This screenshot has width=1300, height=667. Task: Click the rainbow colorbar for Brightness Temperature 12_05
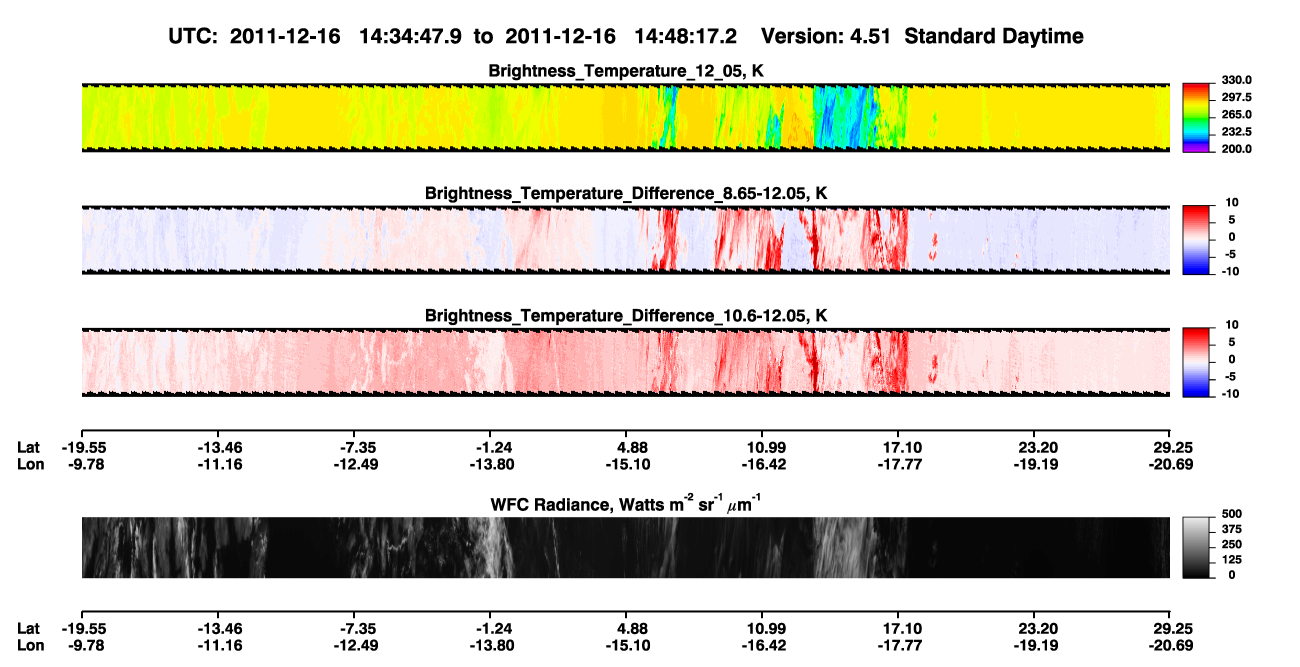[1196, 117]
